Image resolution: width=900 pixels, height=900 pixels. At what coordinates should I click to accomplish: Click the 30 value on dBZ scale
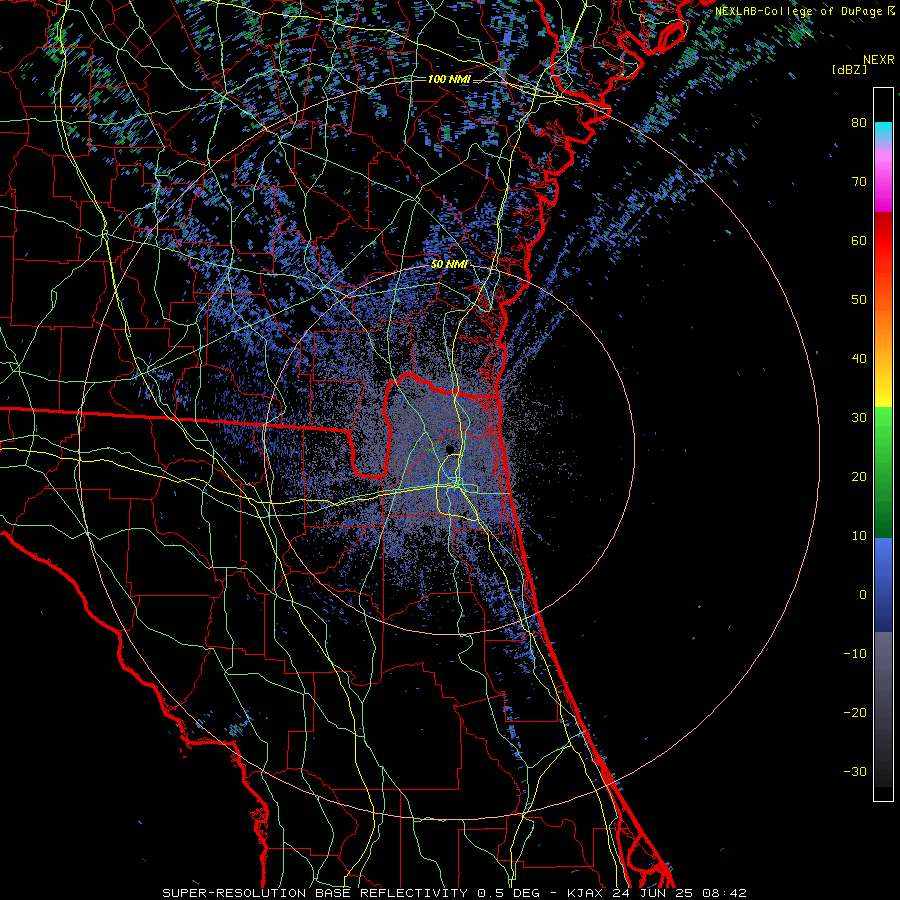point(859,418)
